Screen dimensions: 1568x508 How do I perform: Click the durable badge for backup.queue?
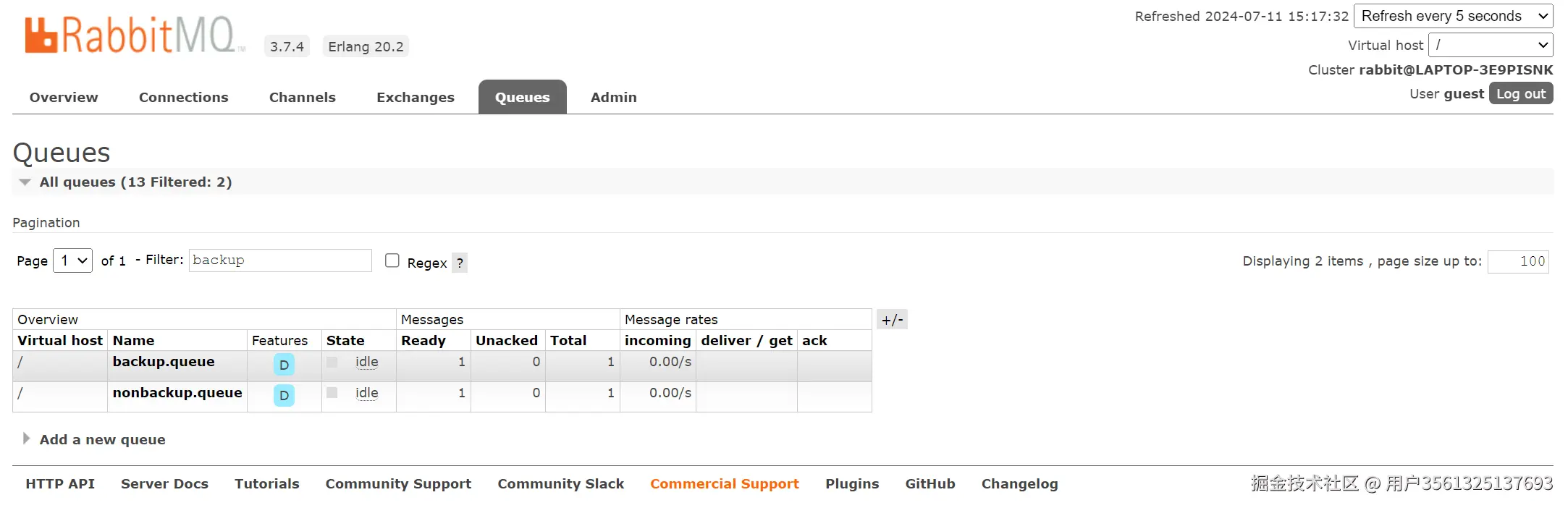click(284, 365)
